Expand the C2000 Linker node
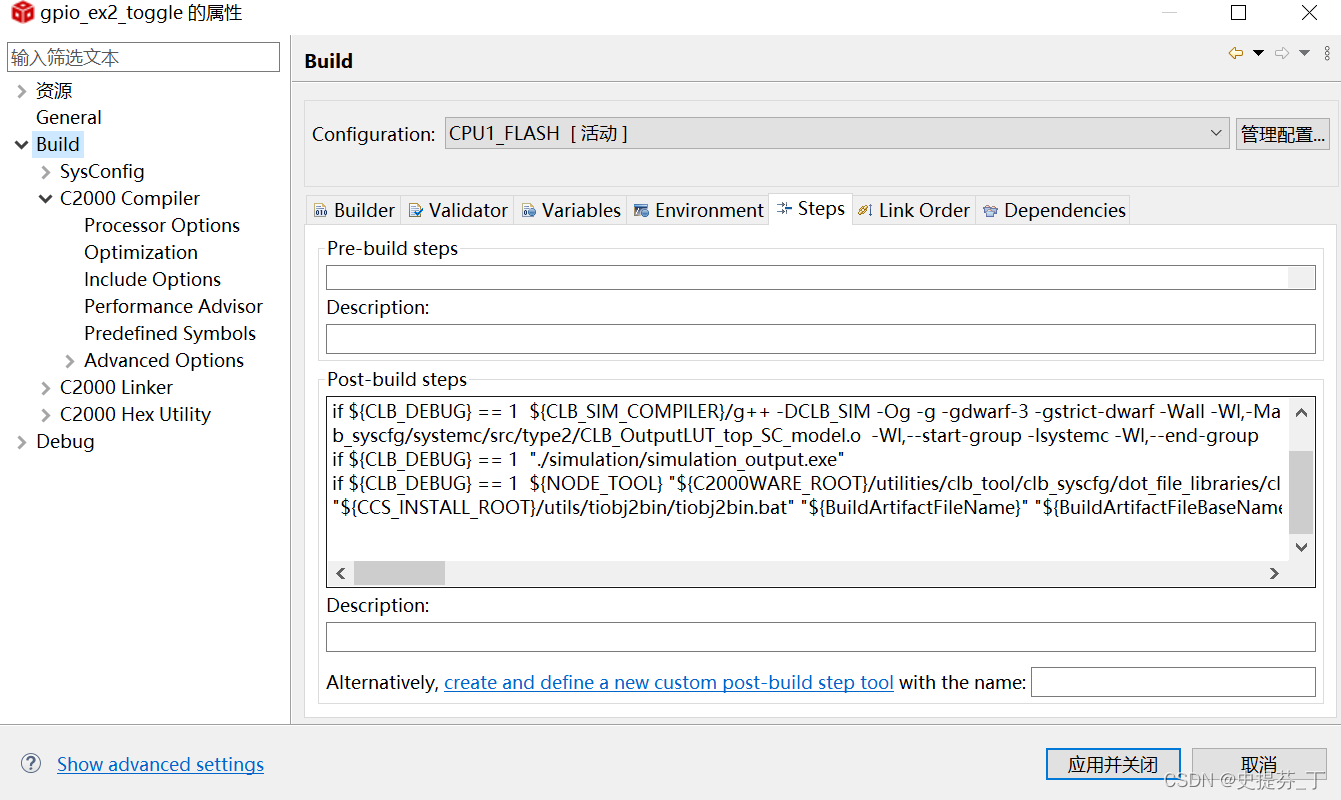Screen dimensions: 1341x800 pyautogui.click(x=45, y=388)
